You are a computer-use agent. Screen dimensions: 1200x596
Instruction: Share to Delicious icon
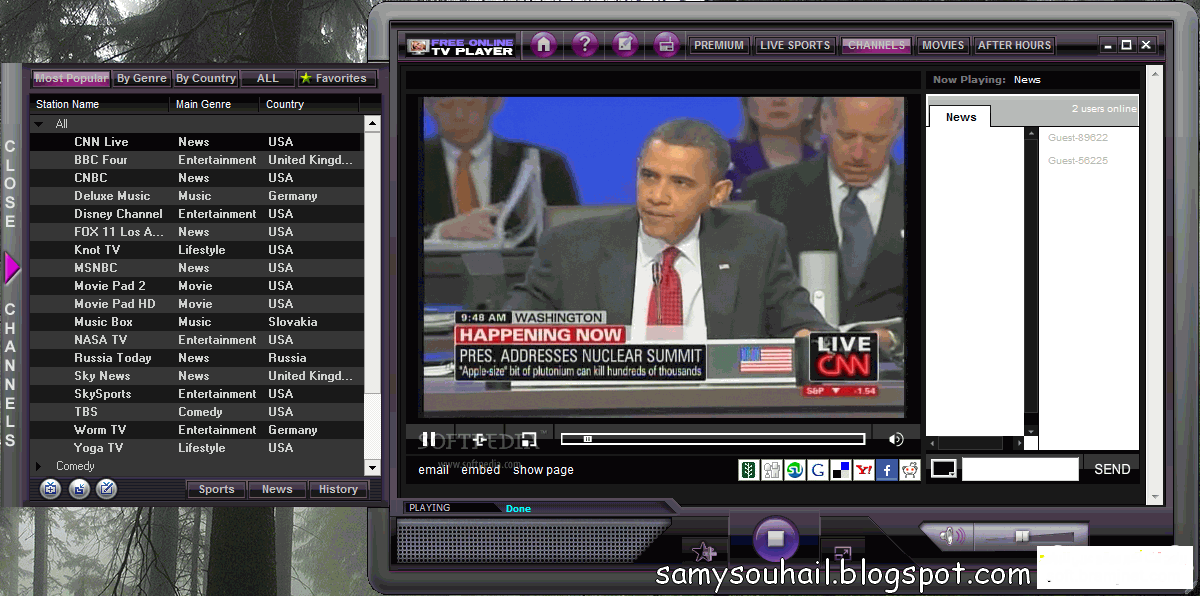tap(840, 470)
